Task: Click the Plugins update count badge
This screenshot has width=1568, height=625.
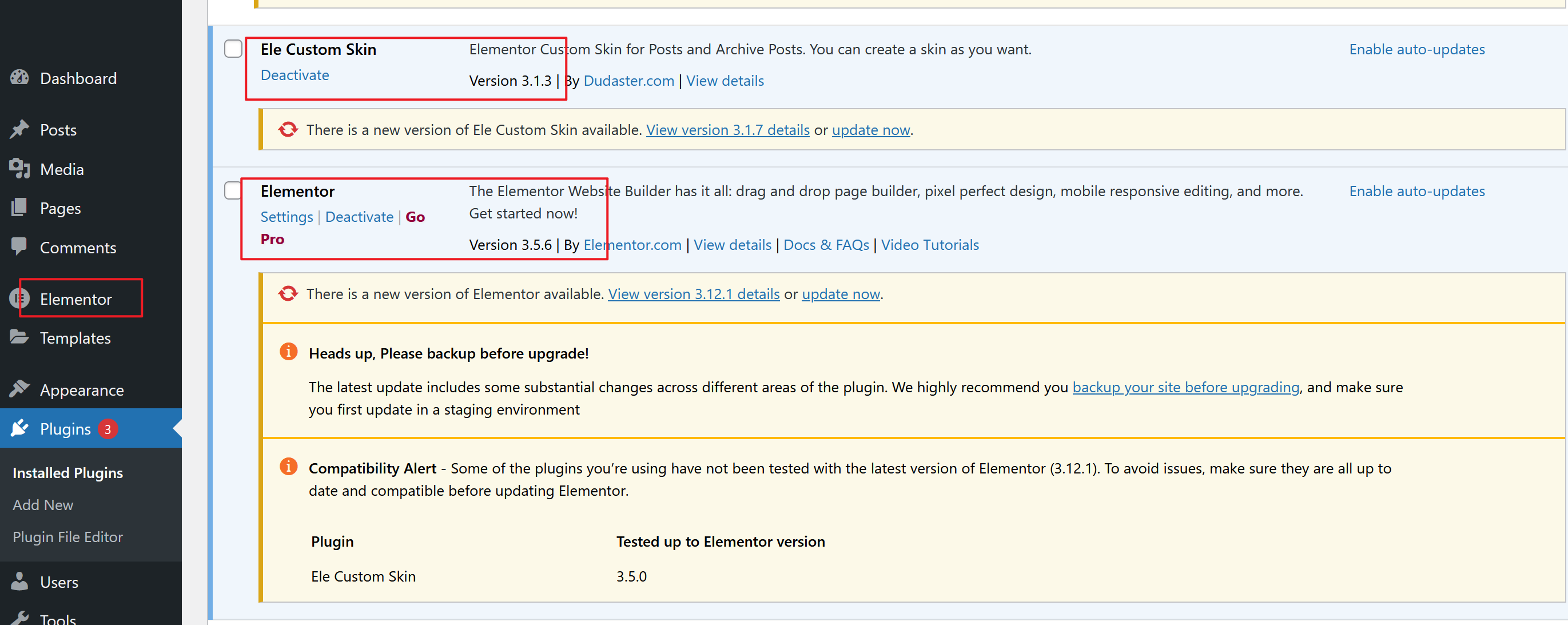Action: point(108,429)
